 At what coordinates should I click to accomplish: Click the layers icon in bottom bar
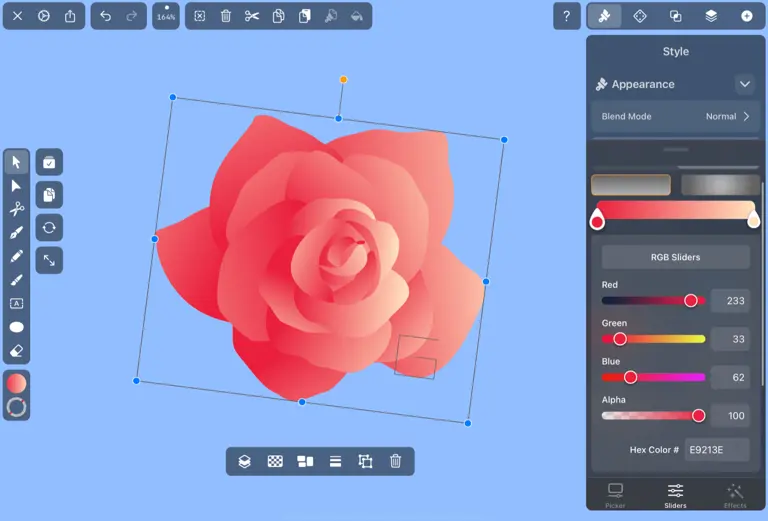244,461
